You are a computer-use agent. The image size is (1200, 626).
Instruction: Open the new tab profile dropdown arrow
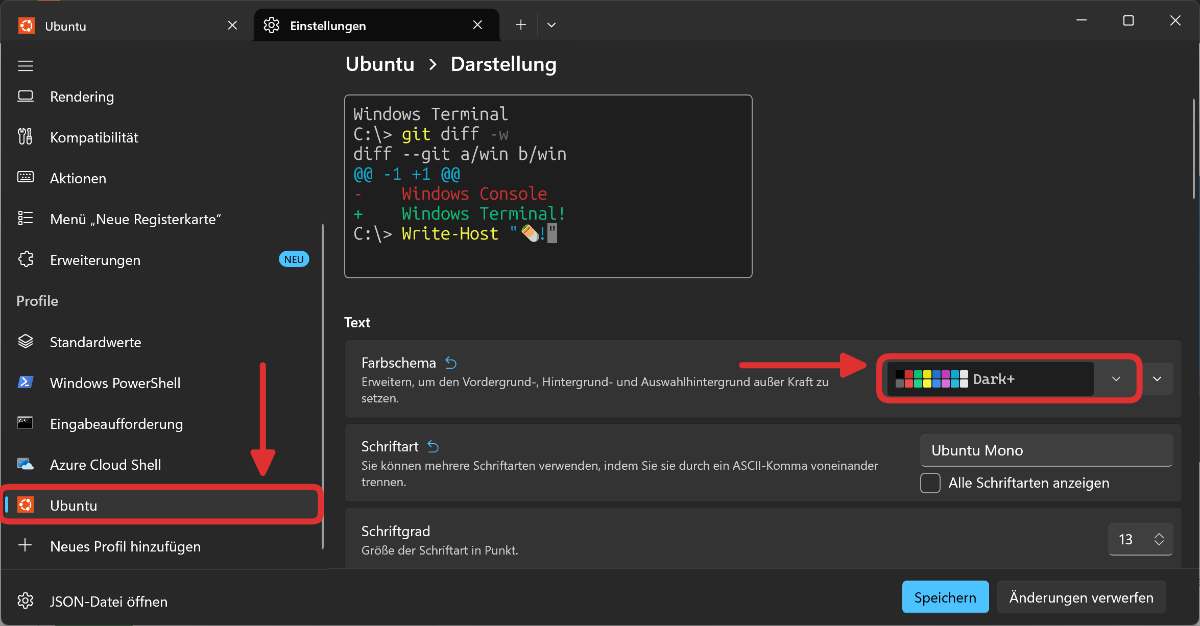(551, 25)
